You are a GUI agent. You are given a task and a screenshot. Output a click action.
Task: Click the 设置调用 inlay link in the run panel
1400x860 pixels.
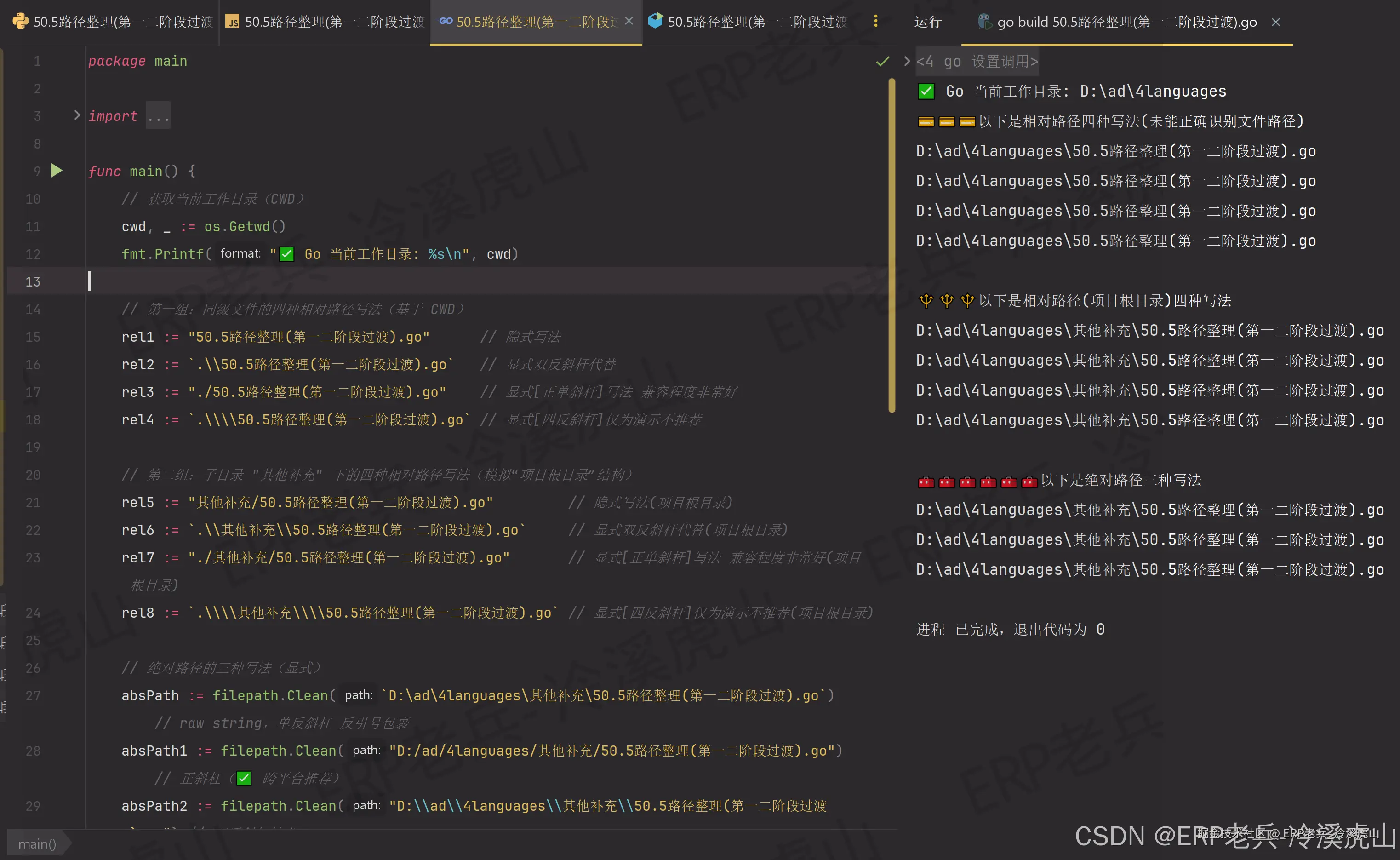[x=1002, y=61]
